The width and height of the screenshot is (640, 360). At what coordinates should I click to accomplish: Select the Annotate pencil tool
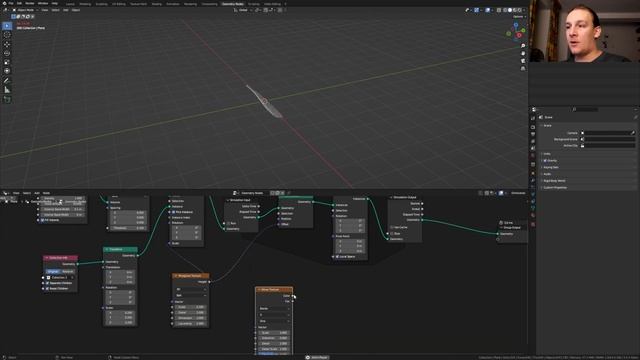pos(7,81)
